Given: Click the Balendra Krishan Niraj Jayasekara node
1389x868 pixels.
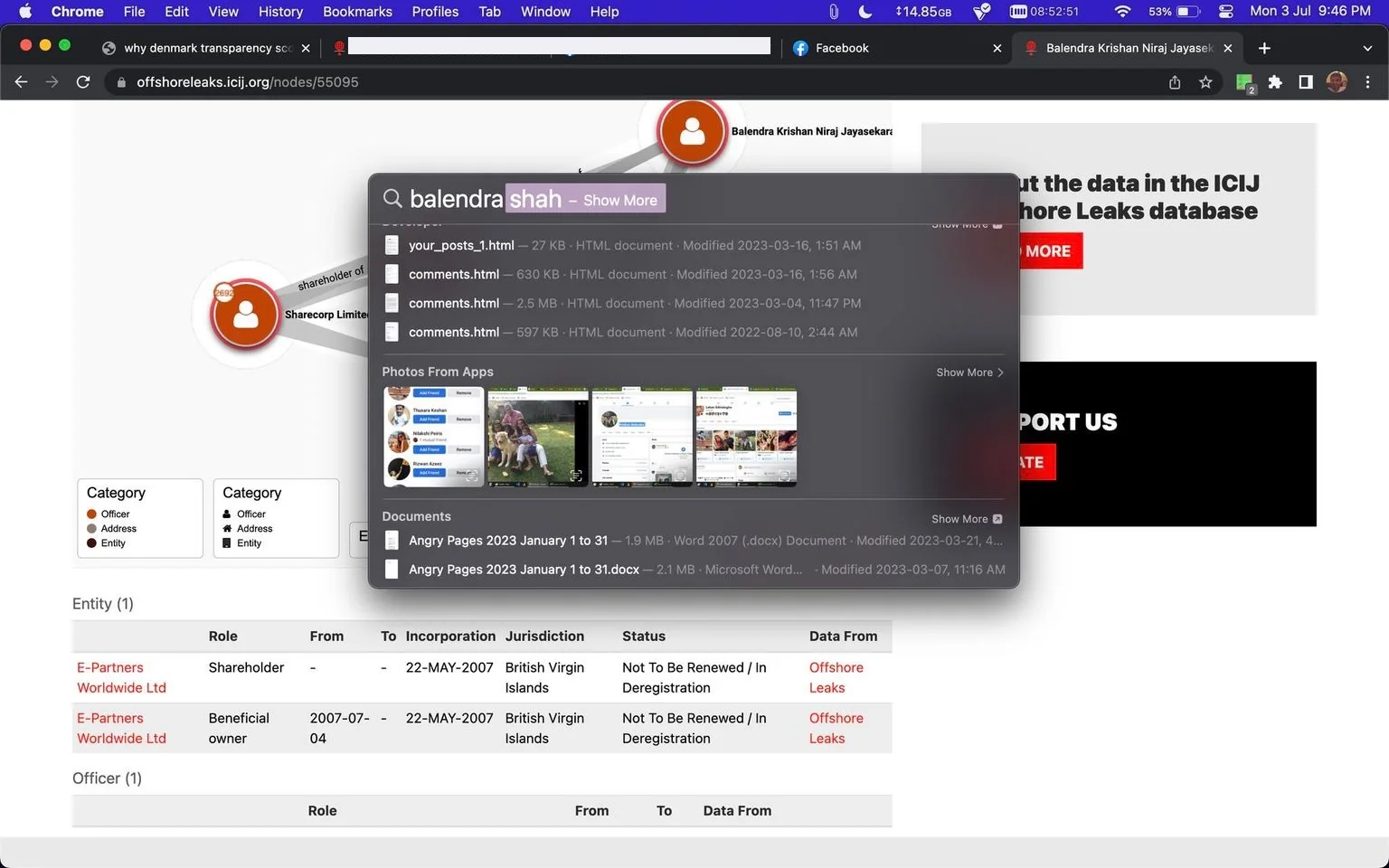Looking at the screenshot, I should click(692, 132).
